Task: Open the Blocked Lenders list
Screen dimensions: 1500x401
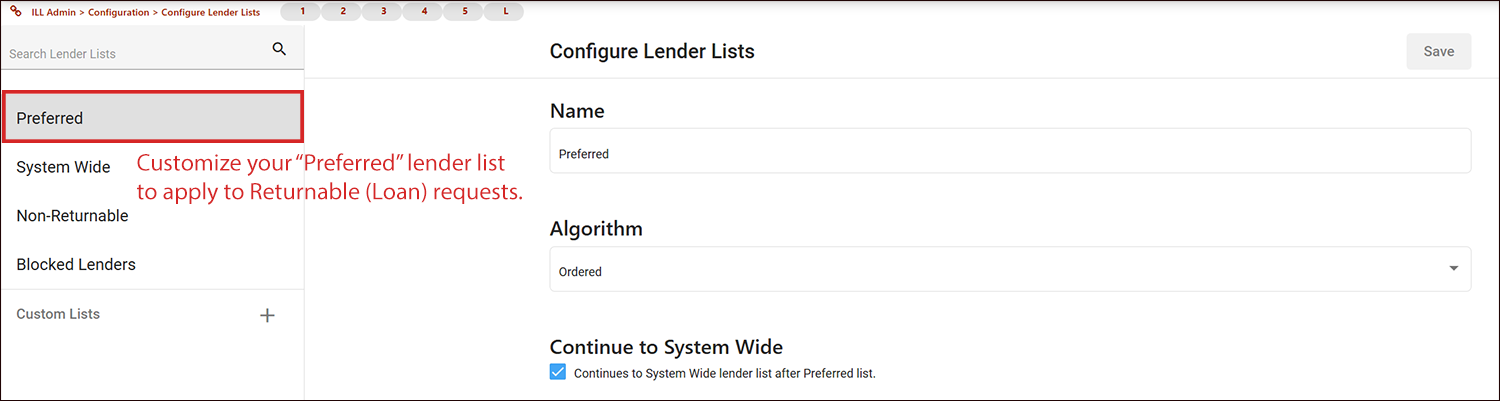Action: 76,264
